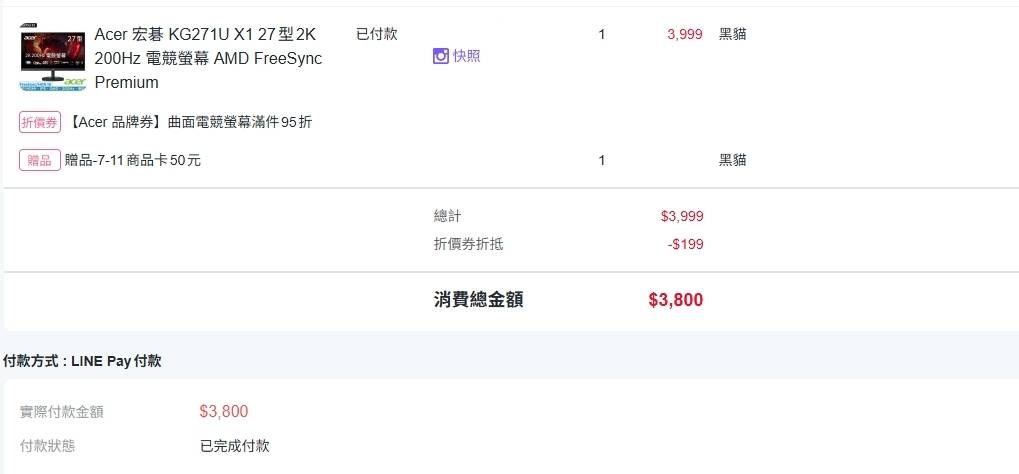The height and width of the screenshot is (474, 1019).
Task: Click the Acer monitor product thumbnail
Action: pyautogui.click(x=52, y=59)
